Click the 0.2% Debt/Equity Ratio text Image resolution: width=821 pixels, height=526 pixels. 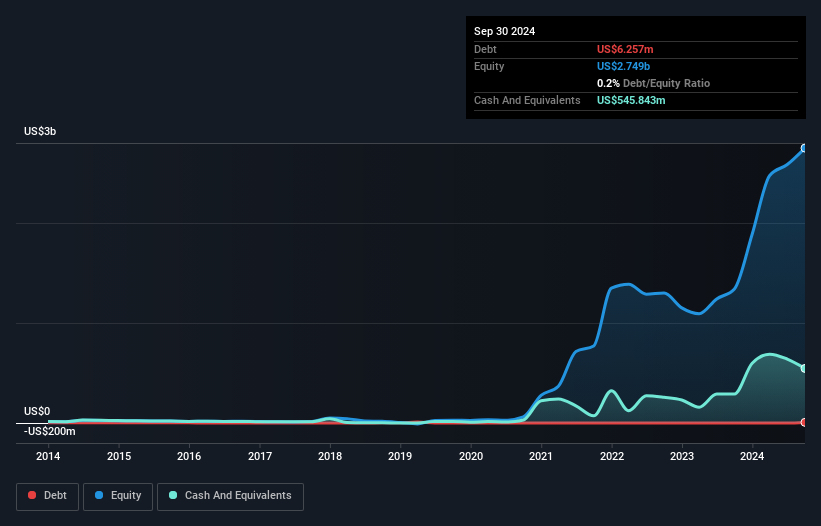pos(653,83)
